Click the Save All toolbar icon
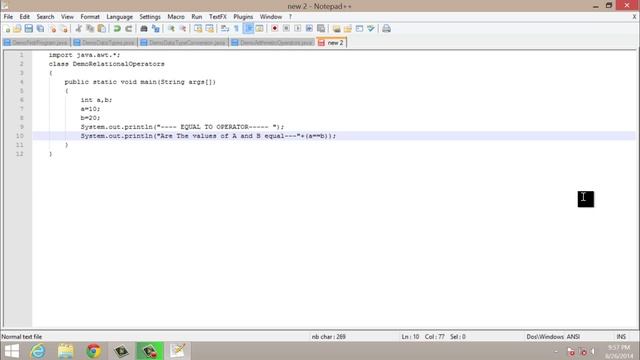The height and width of the screenshot is (360, 640). point(40,29)
